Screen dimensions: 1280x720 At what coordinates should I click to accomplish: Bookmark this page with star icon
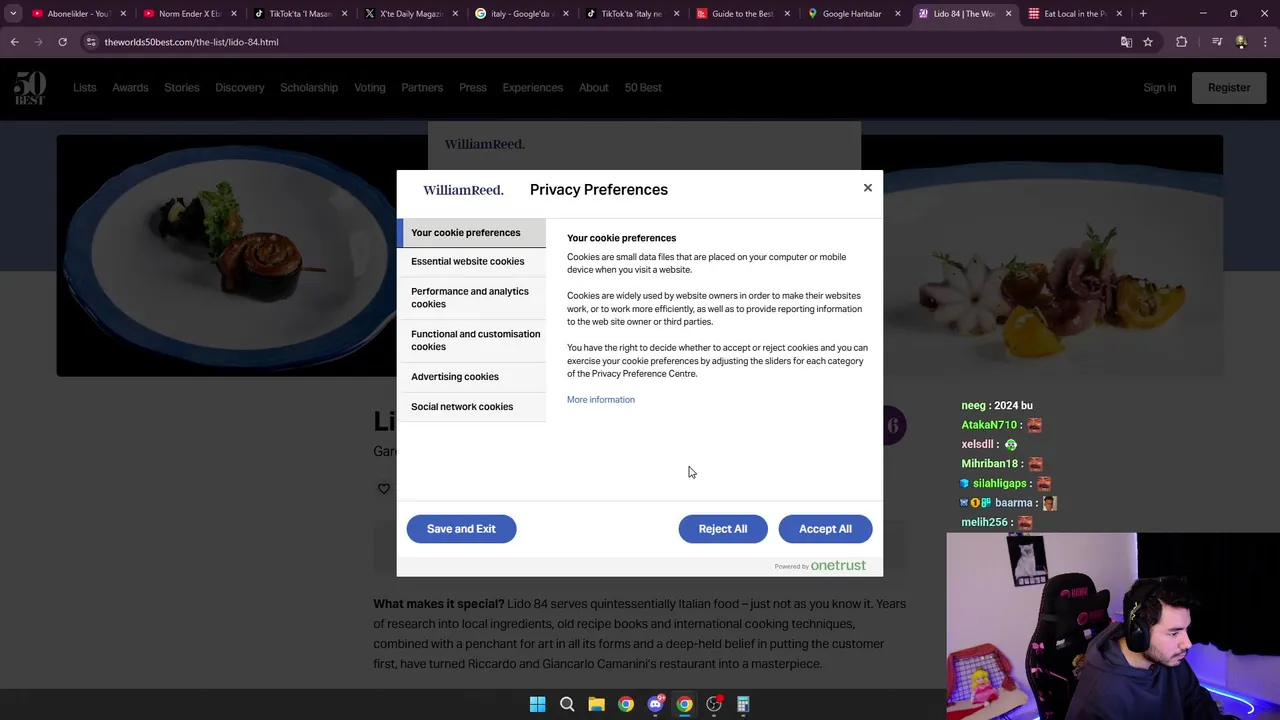point(1148,42)
